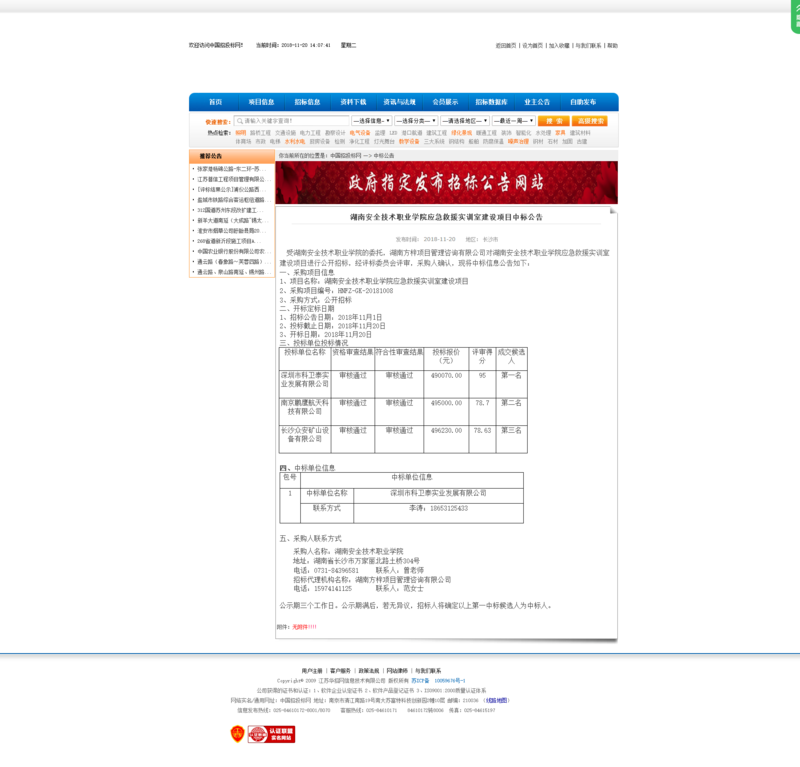The image size is (800, 767).
Task: Open the 业主公告 navigation tab
Action: click(x=537, y=102)
